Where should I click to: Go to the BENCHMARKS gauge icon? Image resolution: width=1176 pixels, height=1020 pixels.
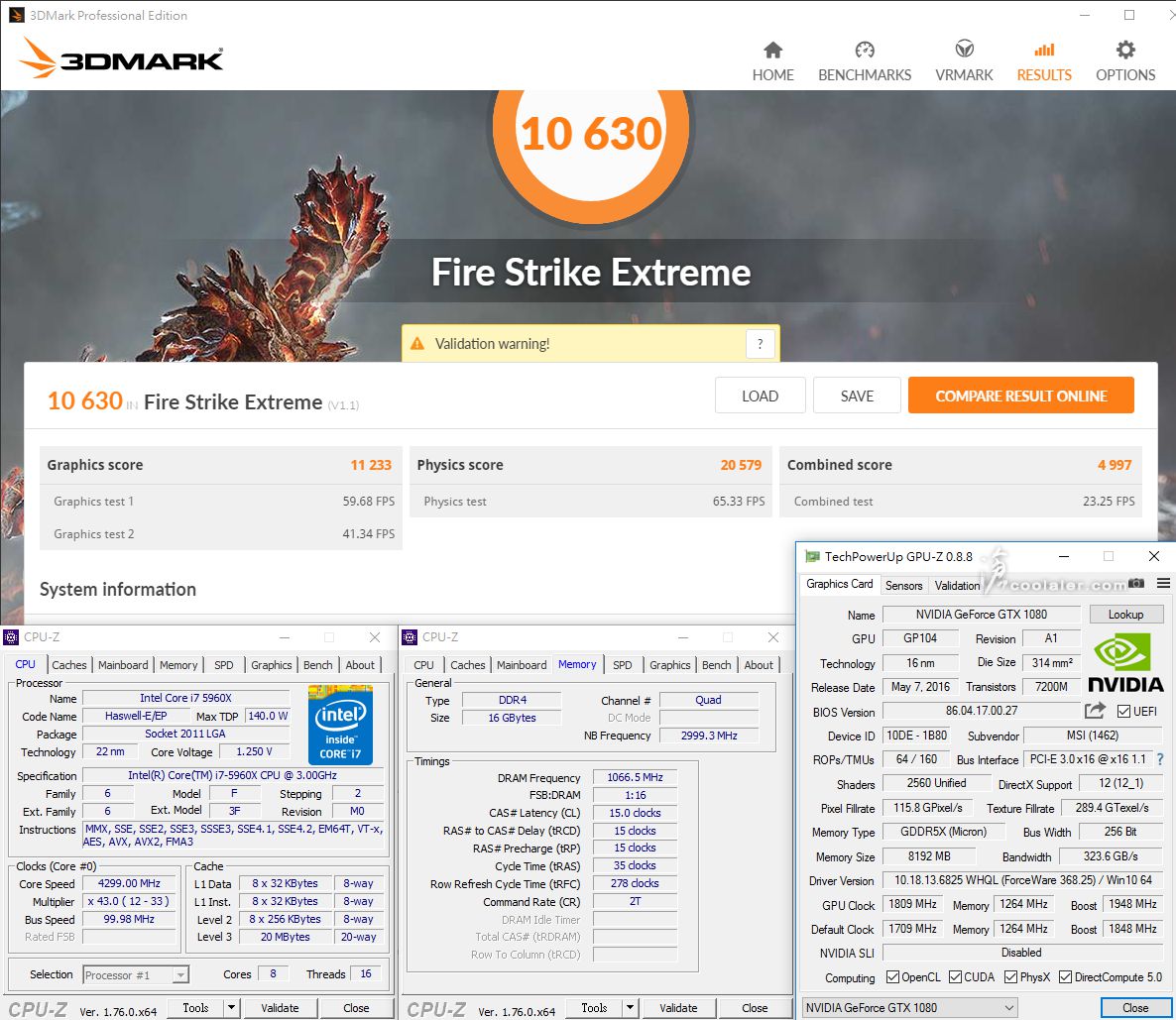(x=865, y=51)
